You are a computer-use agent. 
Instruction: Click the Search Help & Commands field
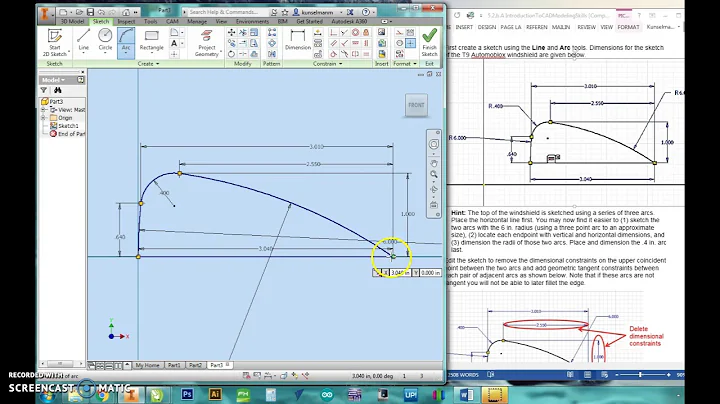tap(225, 12)
